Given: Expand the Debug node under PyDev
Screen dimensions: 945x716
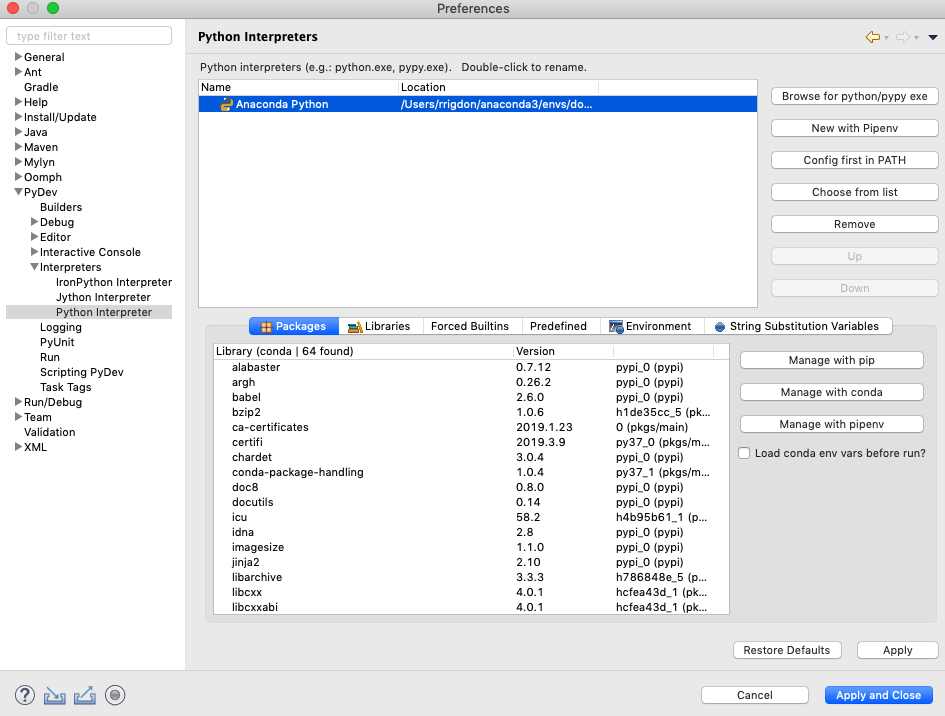Looking at the screenshot, I should tap(34, 222).
